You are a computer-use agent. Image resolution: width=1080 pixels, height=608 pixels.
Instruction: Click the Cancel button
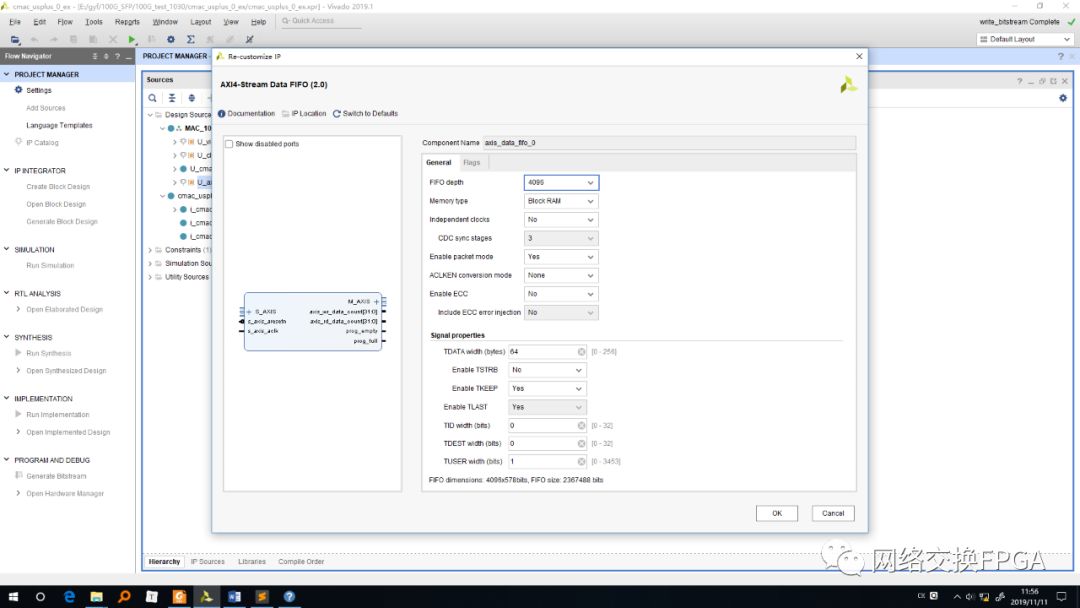tap(833, 514)
